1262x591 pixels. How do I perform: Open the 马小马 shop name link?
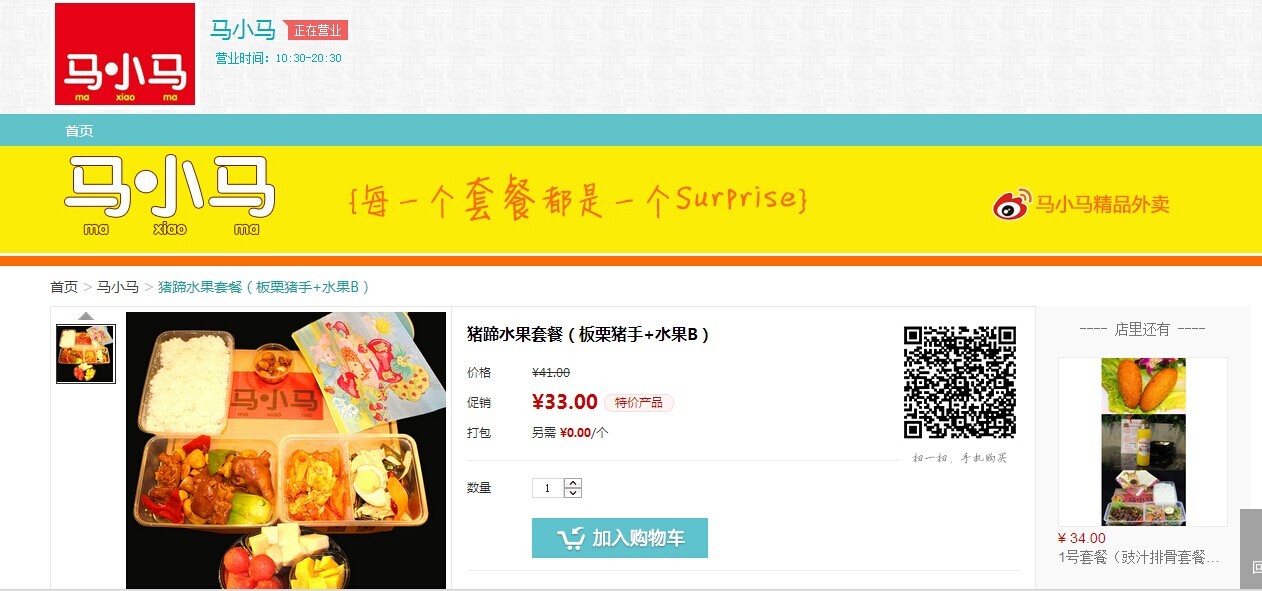243,30
